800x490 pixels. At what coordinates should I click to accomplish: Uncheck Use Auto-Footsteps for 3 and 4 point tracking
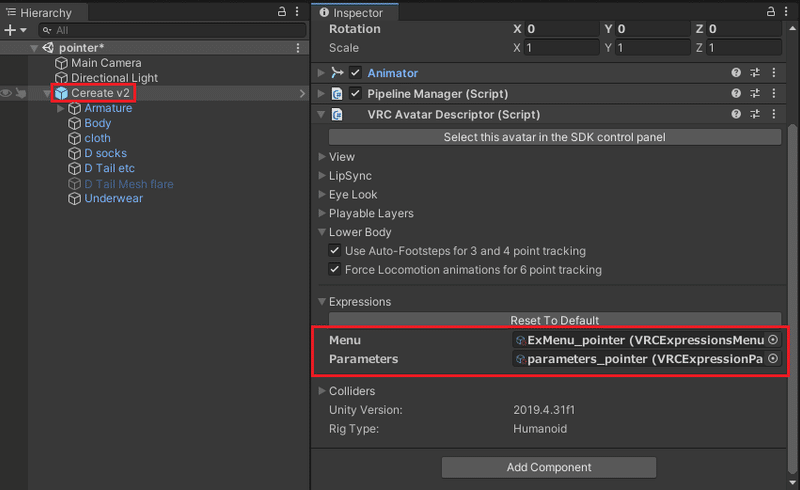point(334,251)
